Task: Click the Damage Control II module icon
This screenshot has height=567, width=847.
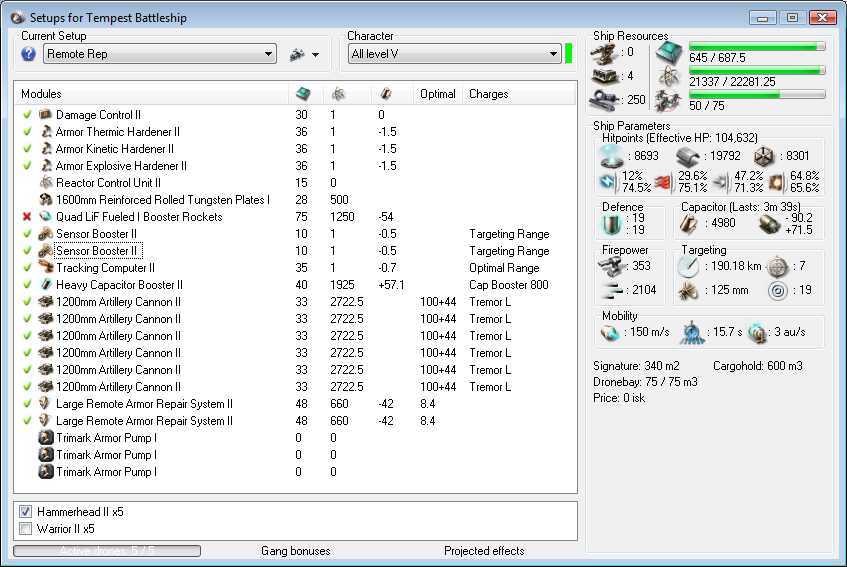Action: point(45,115)
